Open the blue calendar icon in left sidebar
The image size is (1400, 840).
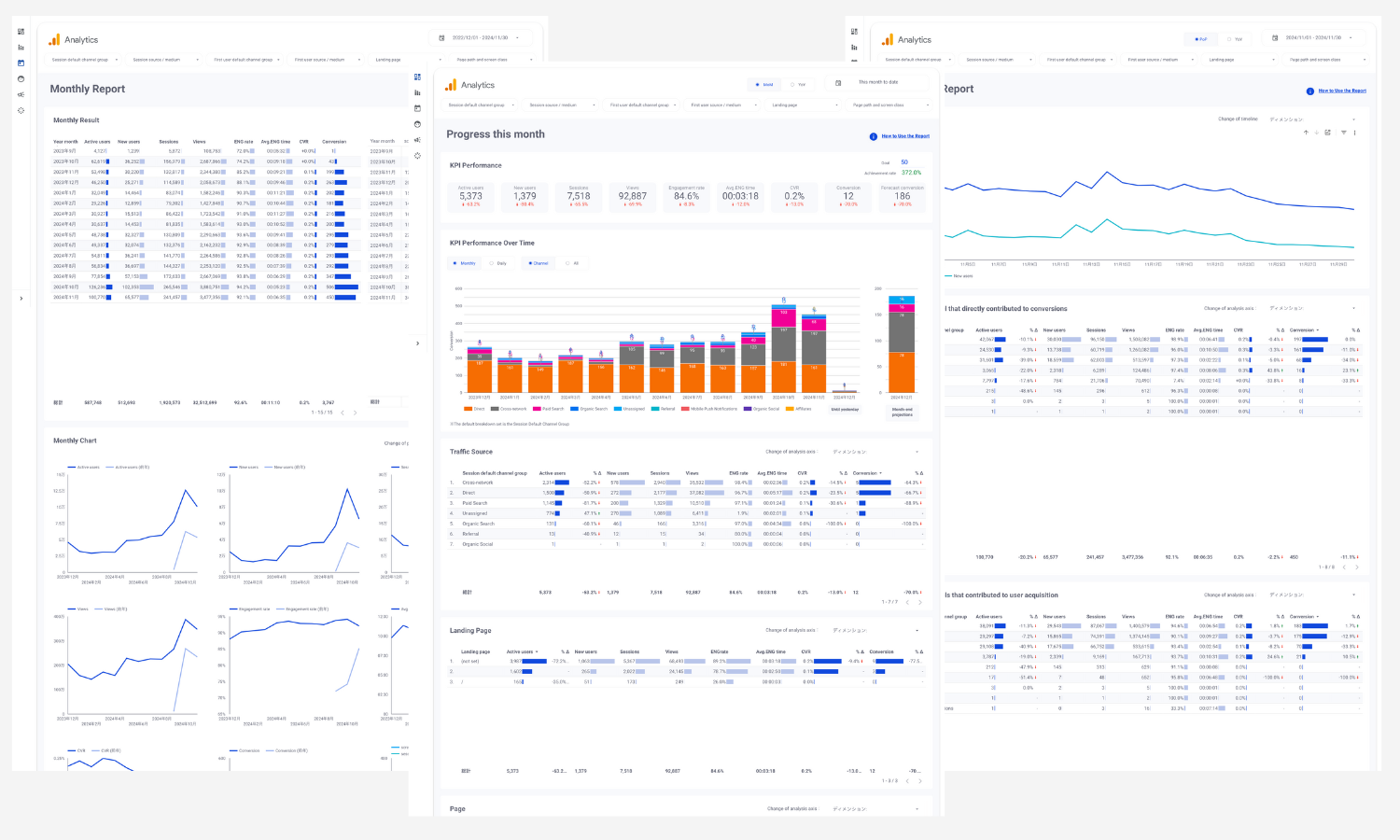tap(21, 63)
